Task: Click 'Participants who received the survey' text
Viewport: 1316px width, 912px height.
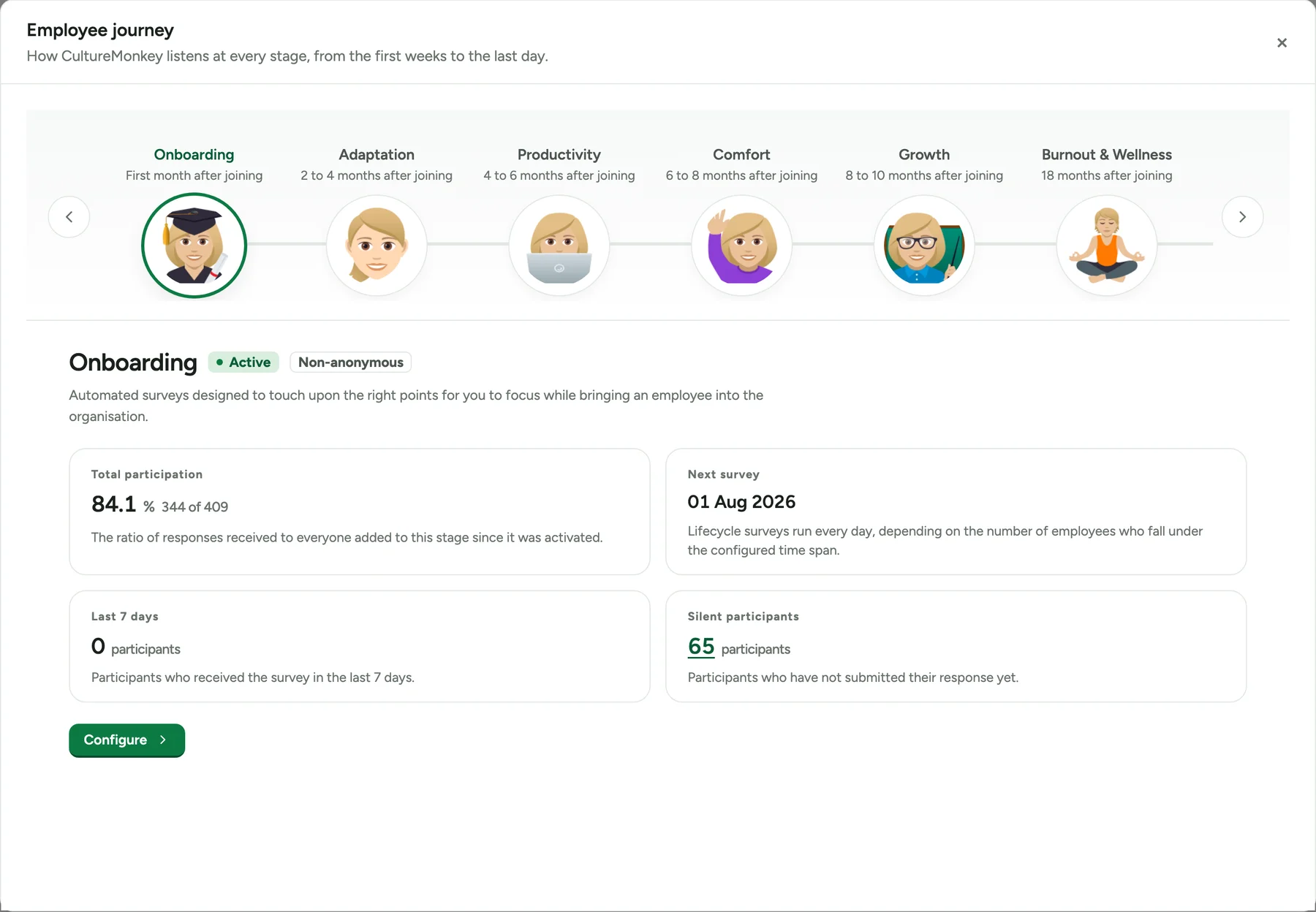Action: [x=253, y=677]
